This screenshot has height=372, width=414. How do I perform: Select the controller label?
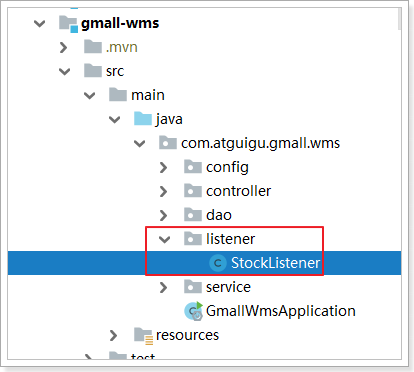tap(239, 192)
